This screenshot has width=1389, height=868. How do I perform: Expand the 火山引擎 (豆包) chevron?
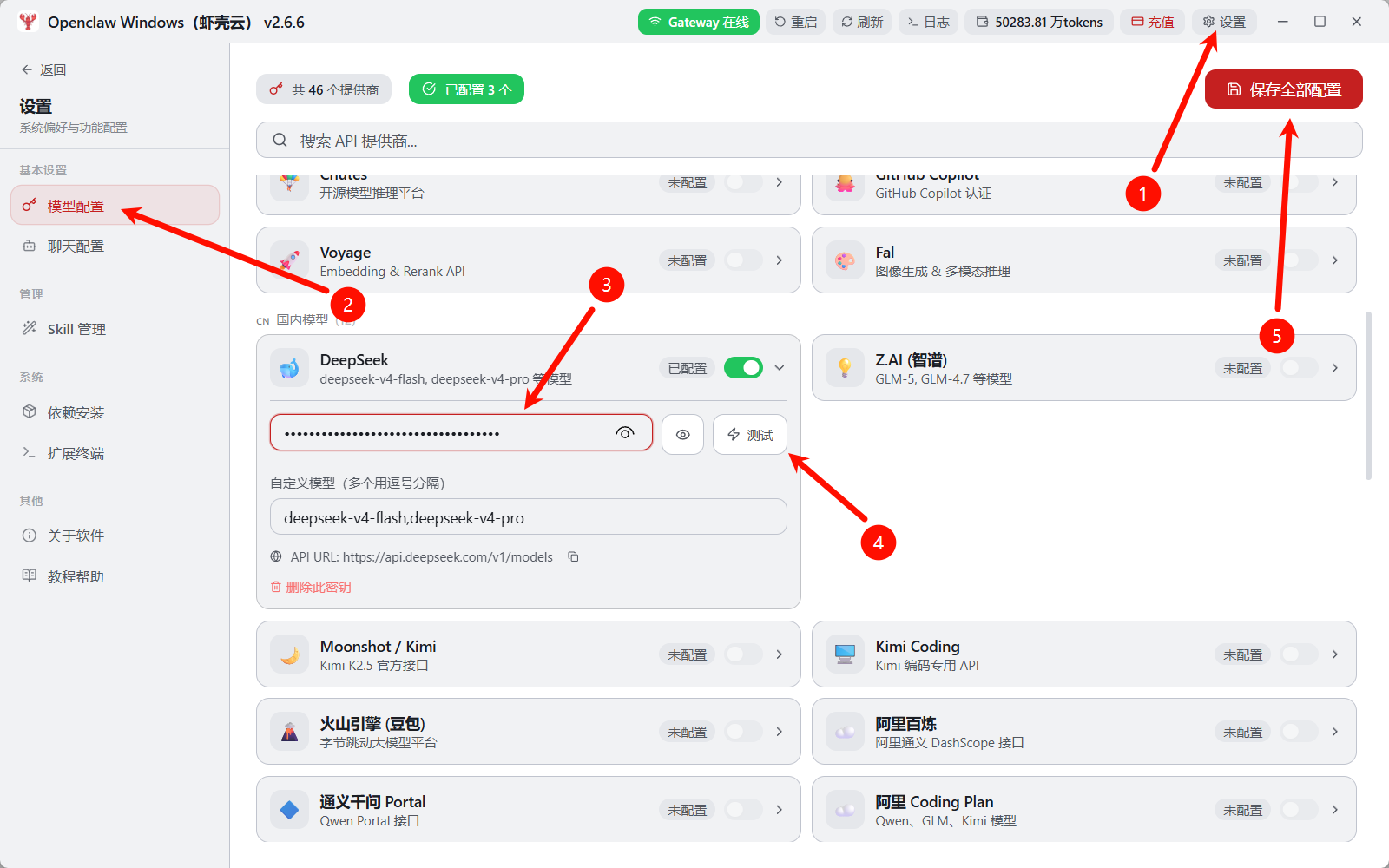(x=780, y=732)
